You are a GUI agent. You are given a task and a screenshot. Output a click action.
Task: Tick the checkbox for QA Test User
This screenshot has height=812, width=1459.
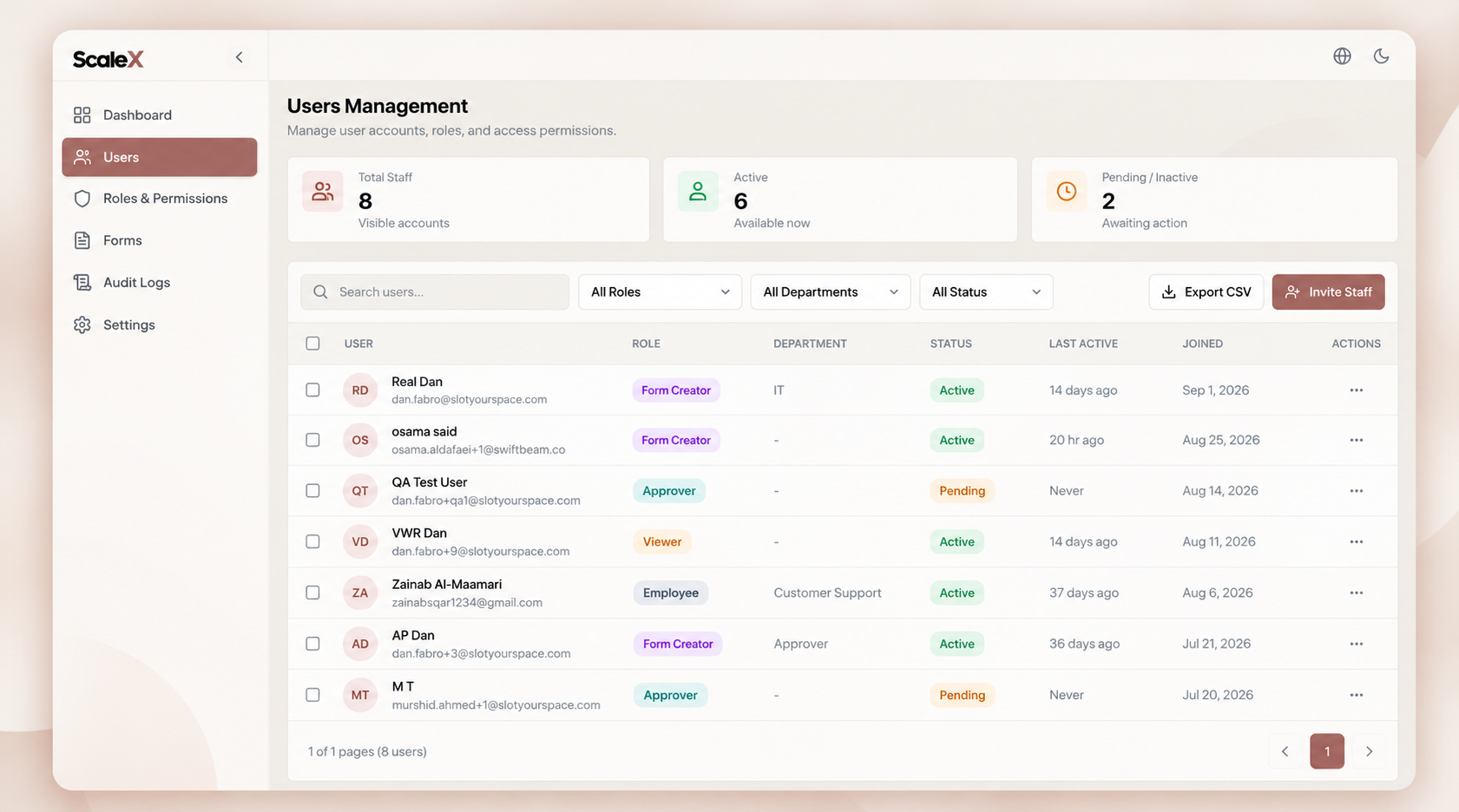[x=312, y=491]
